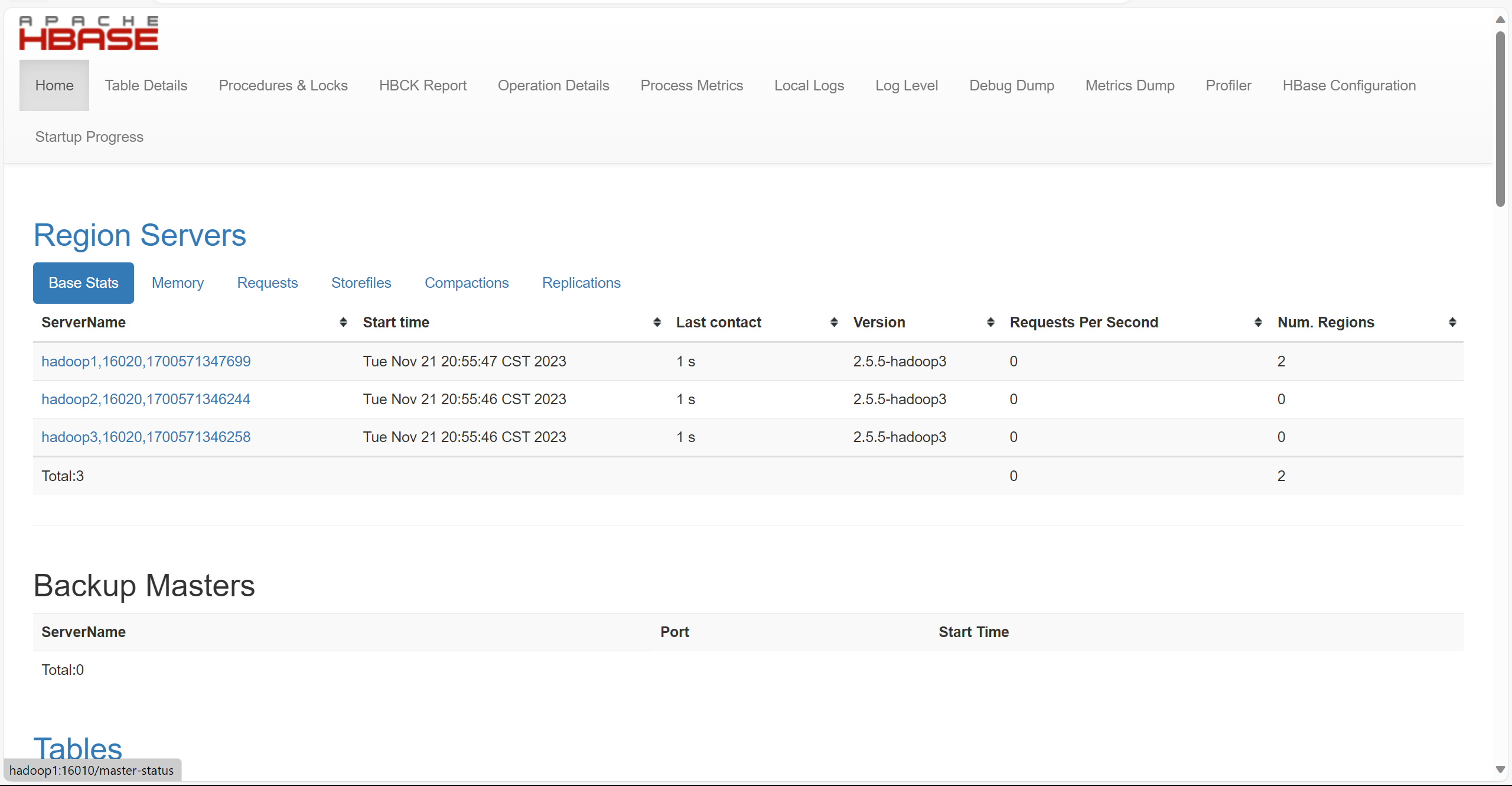
Task: Sort by Last contact column arrows
Action: pos(834,322)
